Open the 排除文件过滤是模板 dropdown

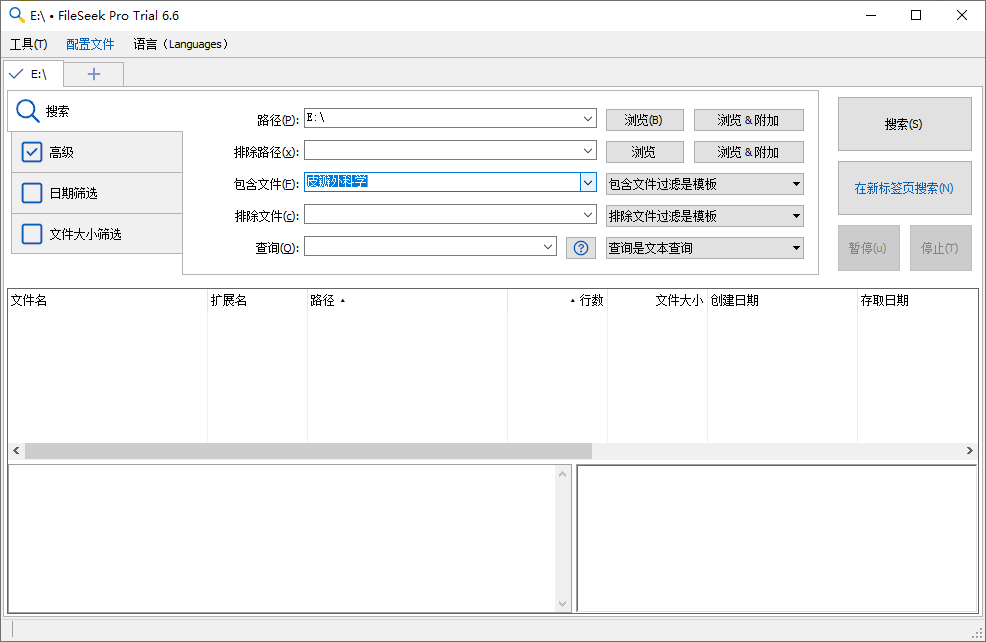[705, 216]
